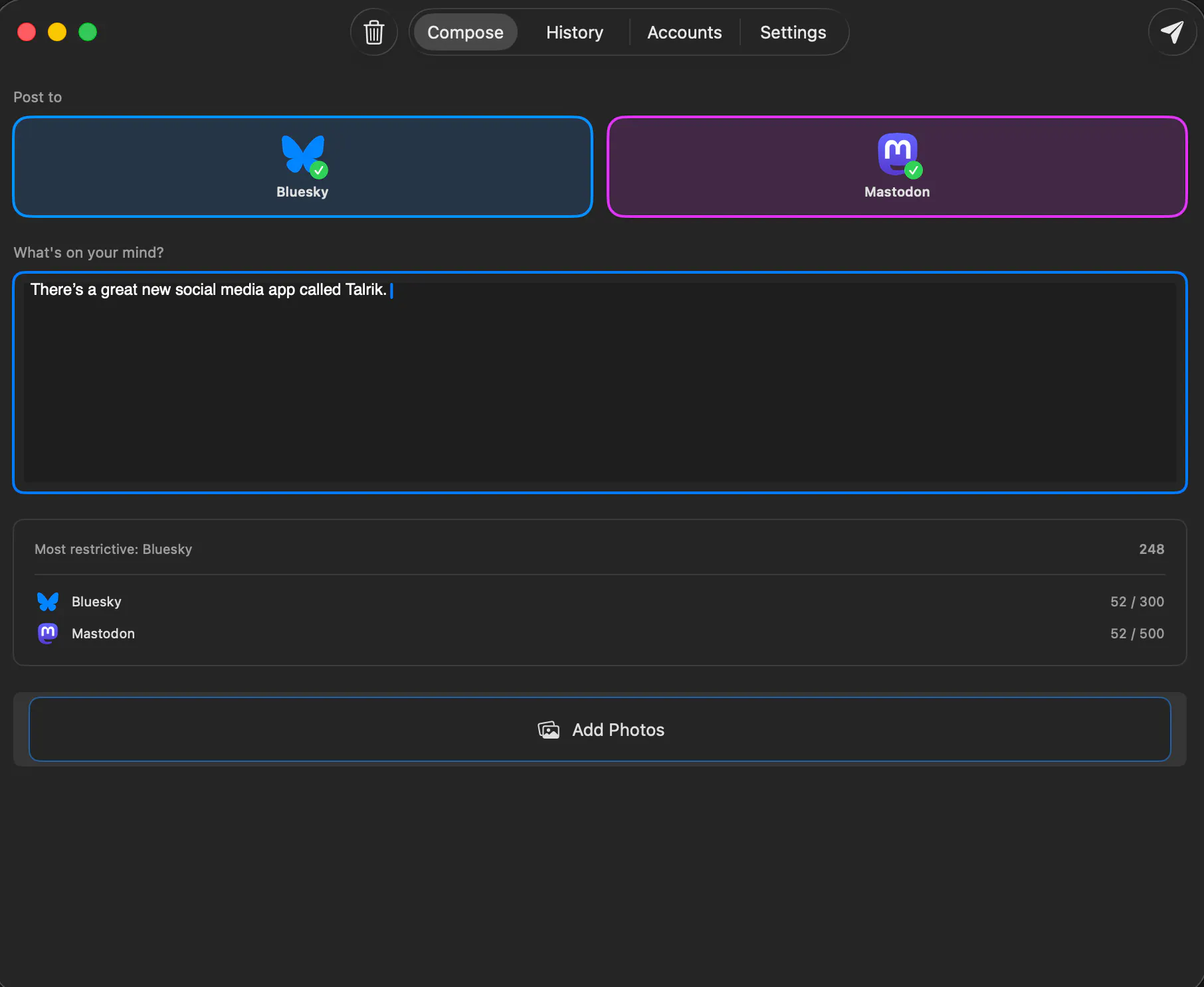The image size is (1204, 987).
Task: Close the window with the red button
Action: pyautogui.click(x=27, y=32)
